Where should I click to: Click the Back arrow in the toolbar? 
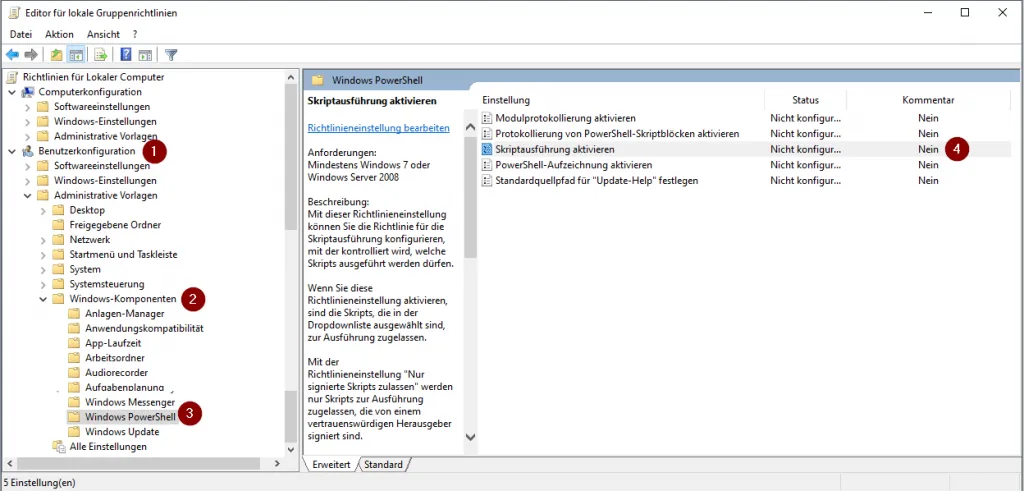point(13,55)
